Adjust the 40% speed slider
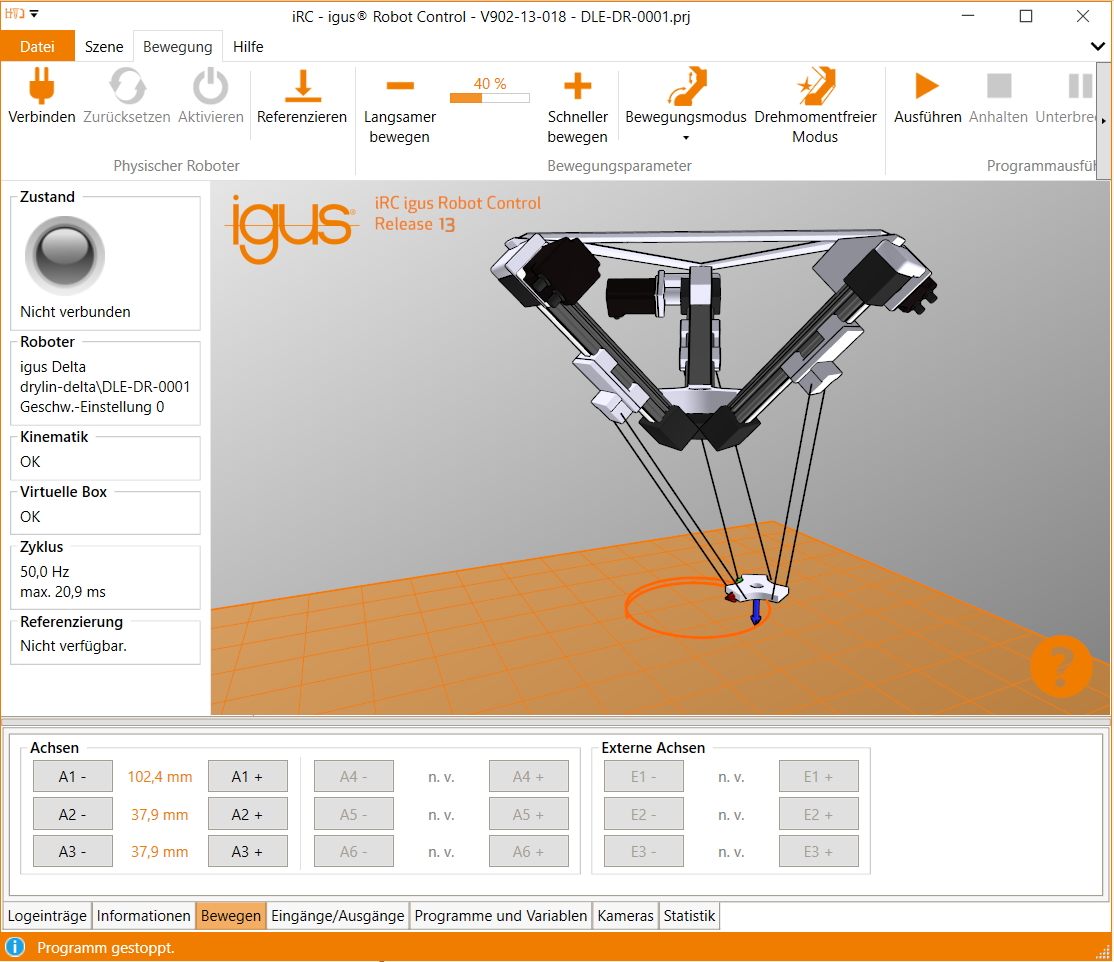 coord(490,97)
